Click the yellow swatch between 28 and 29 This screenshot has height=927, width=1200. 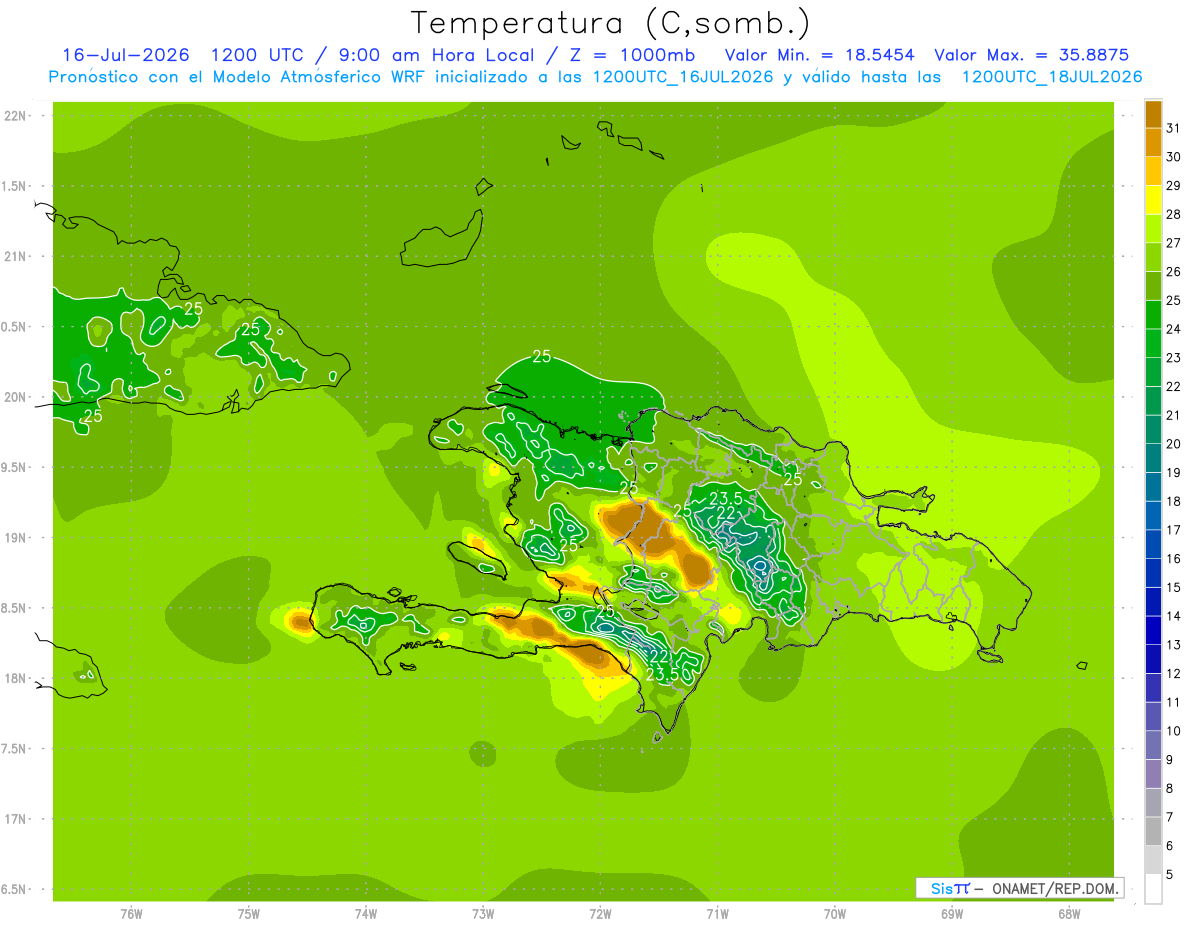tap(1153, 200)
